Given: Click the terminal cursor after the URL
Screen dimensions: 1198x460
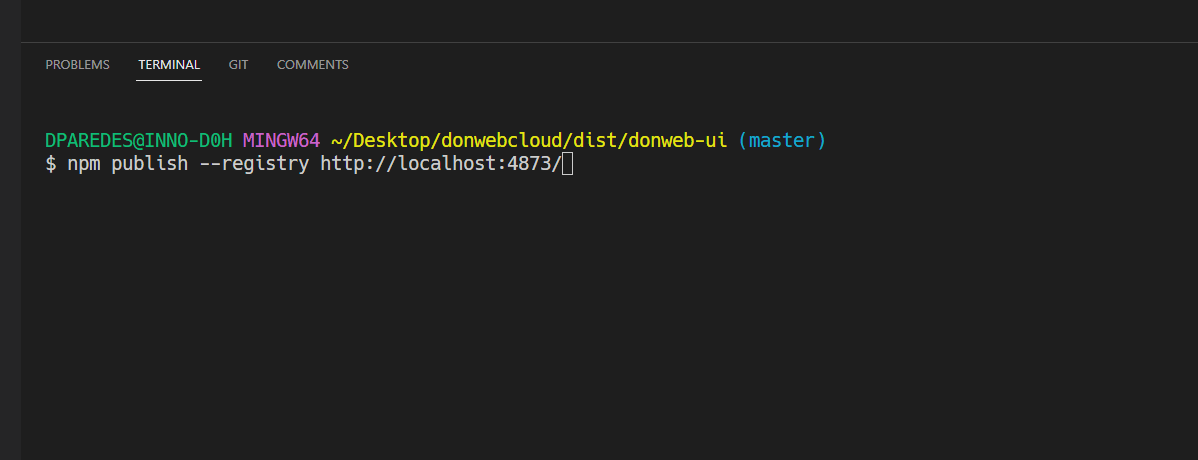Looking at the screenshot, I should [x=567, y=164].
